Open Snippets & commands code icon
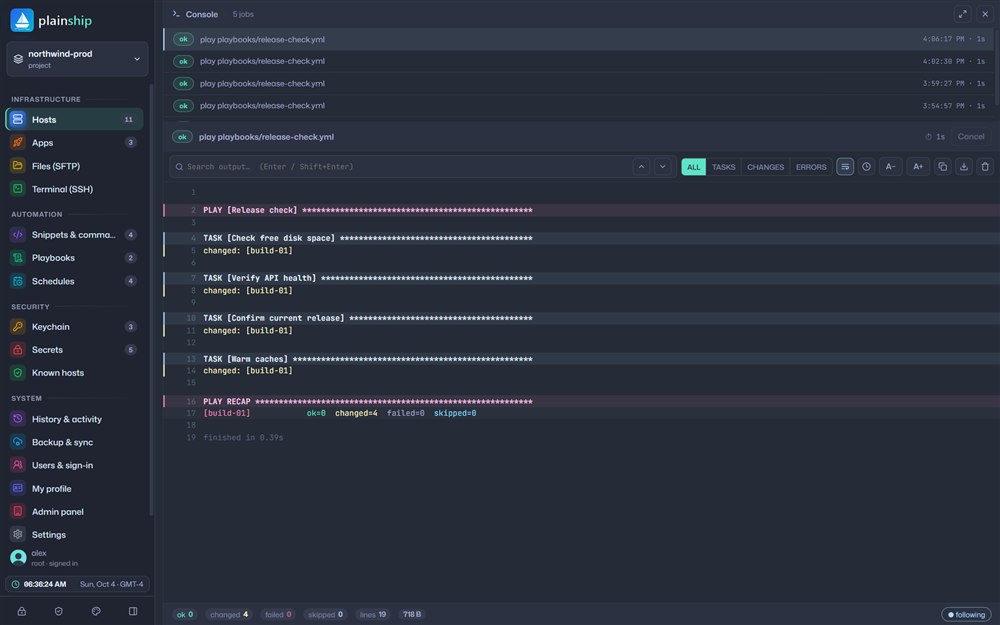The image size is (1000, 625). [18, 235]
